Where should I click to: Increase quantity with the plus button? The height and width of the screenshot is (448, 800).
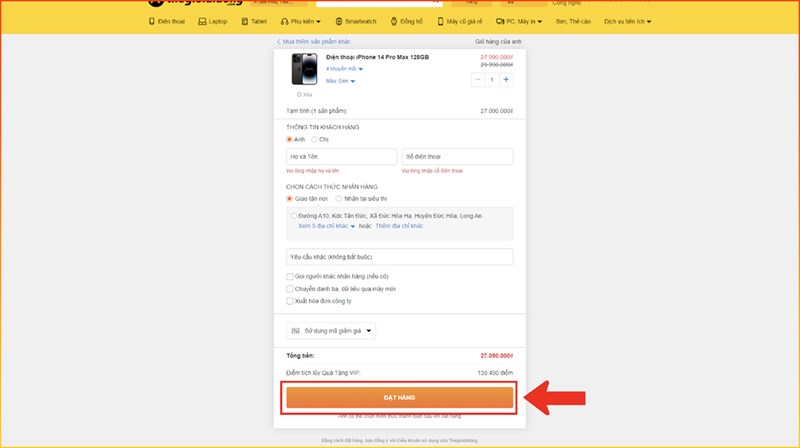506,80
